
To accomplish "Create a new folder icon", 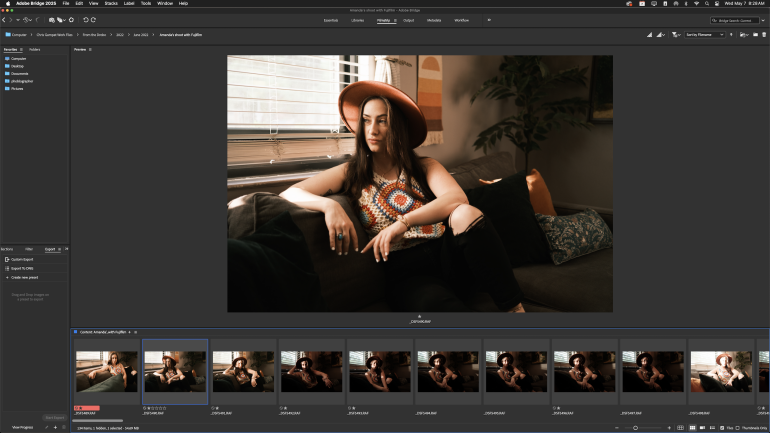I will (x=755, y=34).
